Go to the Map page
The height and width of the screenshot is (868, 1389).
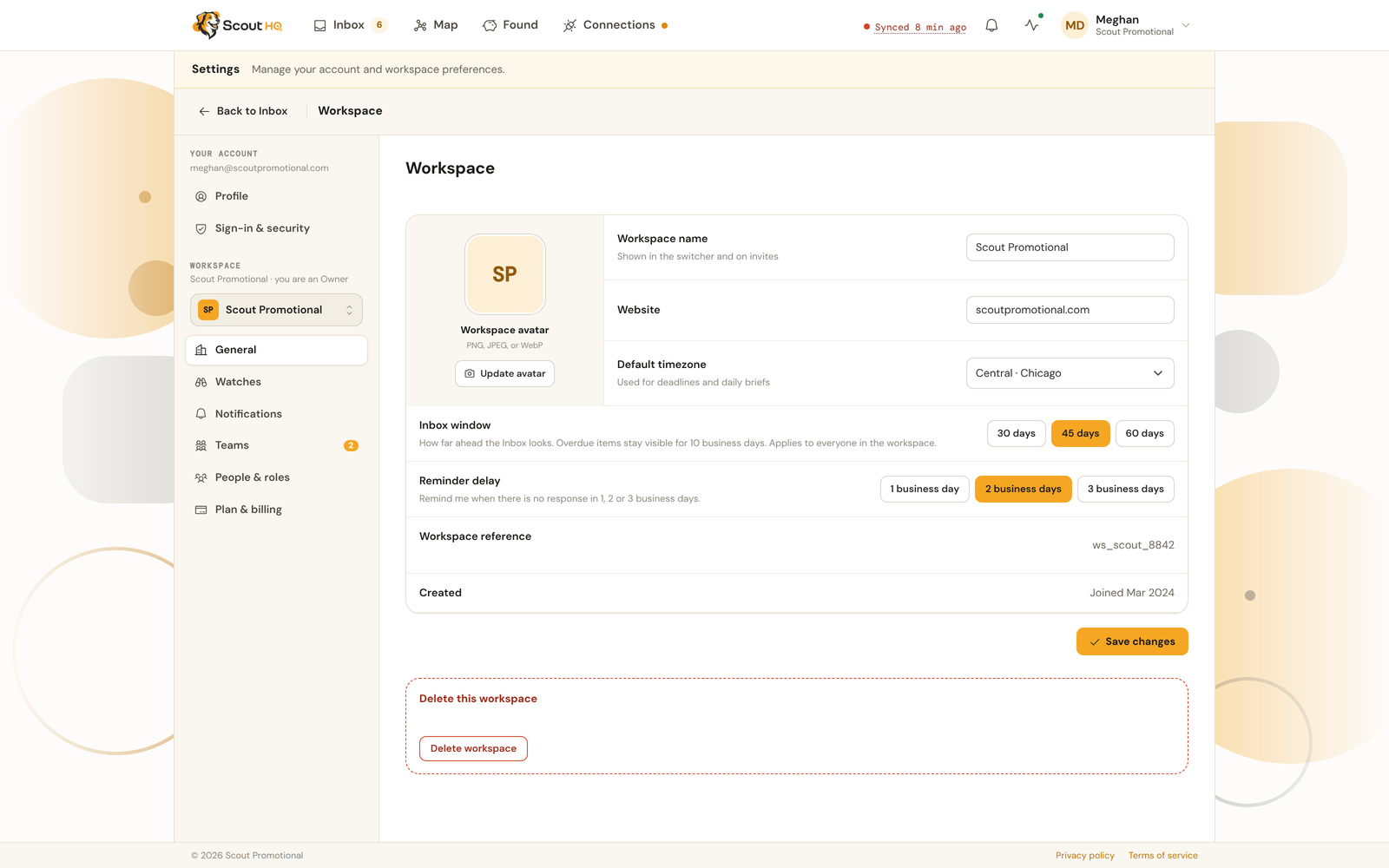[436, 25]
